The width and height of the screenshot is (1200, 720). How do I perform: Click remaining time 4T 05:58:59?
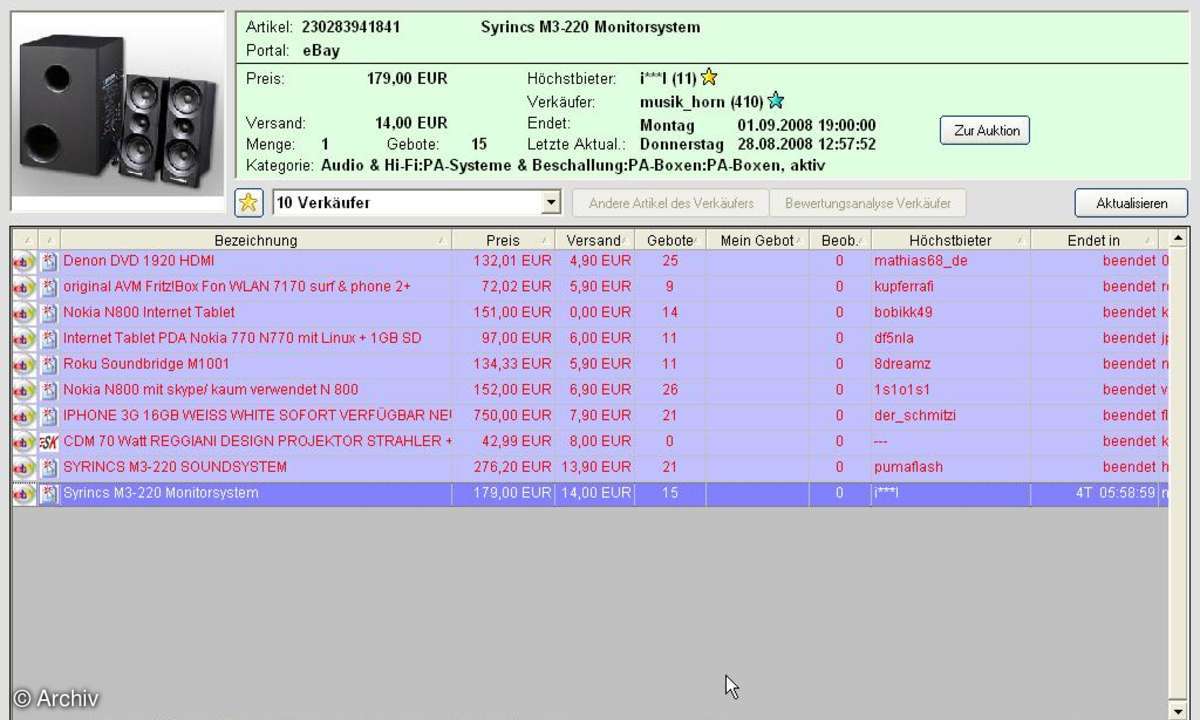1116,493
